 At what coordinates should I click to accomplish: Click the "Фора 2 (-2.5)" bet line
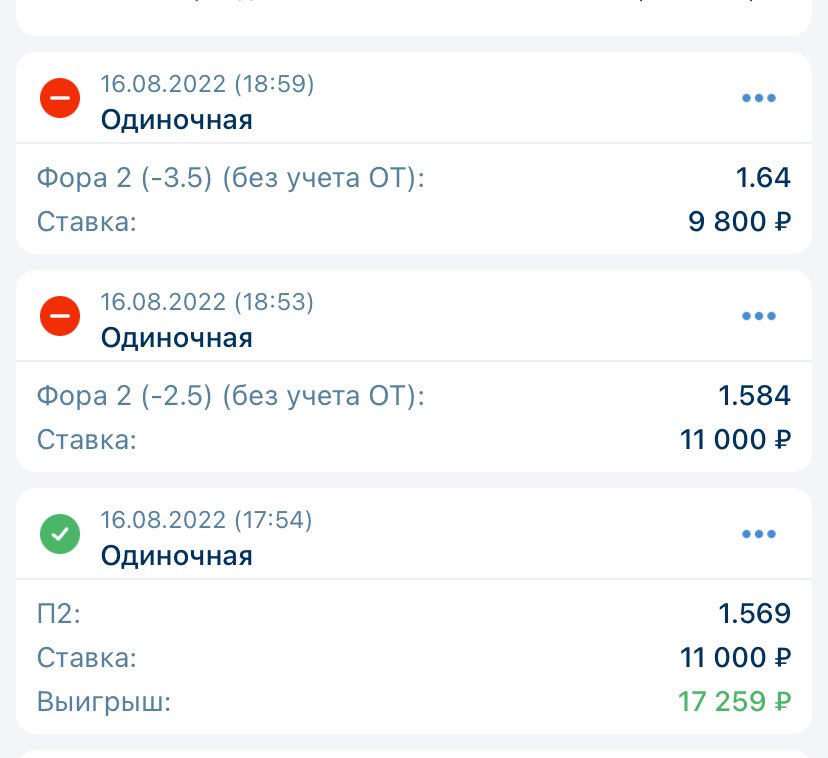[x=231, y=397]
